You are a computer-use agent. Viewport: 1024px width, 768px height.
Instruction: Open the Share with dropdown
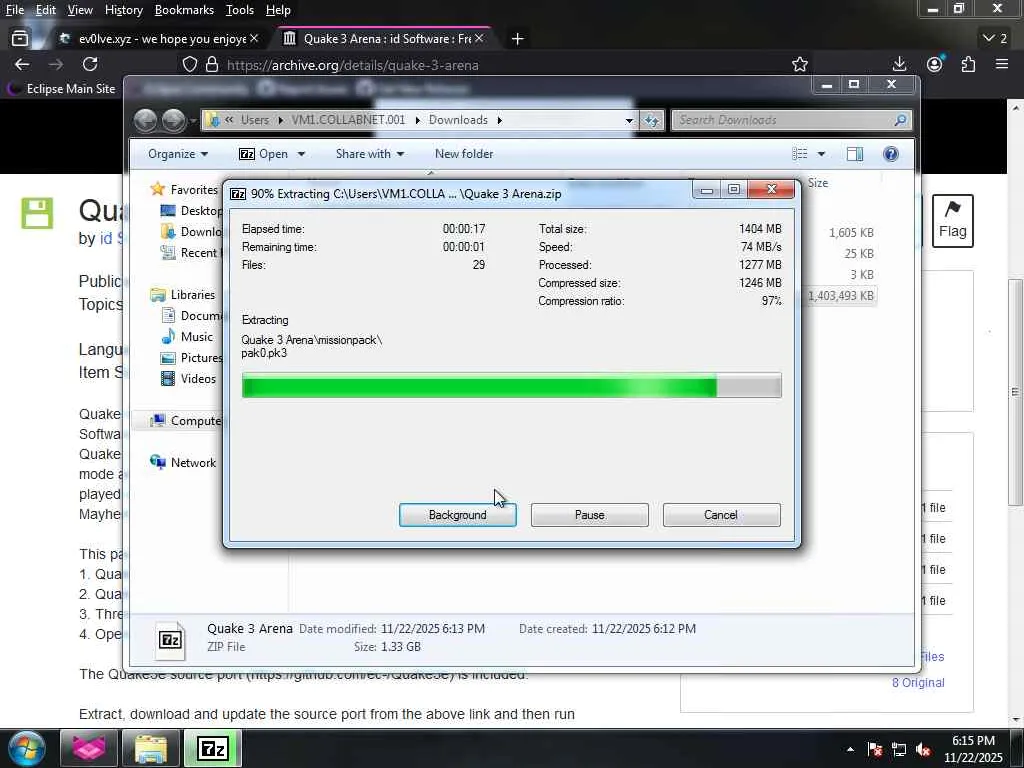tap(370, 154)
